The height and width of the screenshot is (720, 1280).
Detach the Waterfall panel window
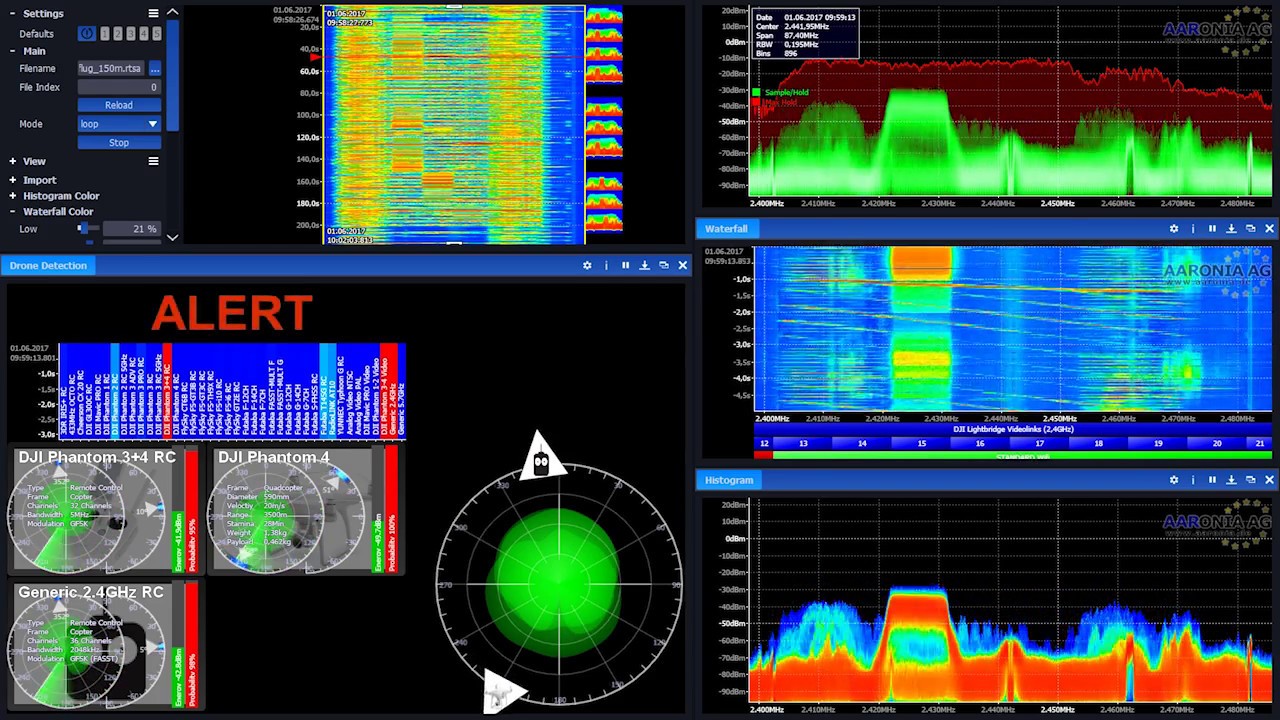coord(1250,229)
